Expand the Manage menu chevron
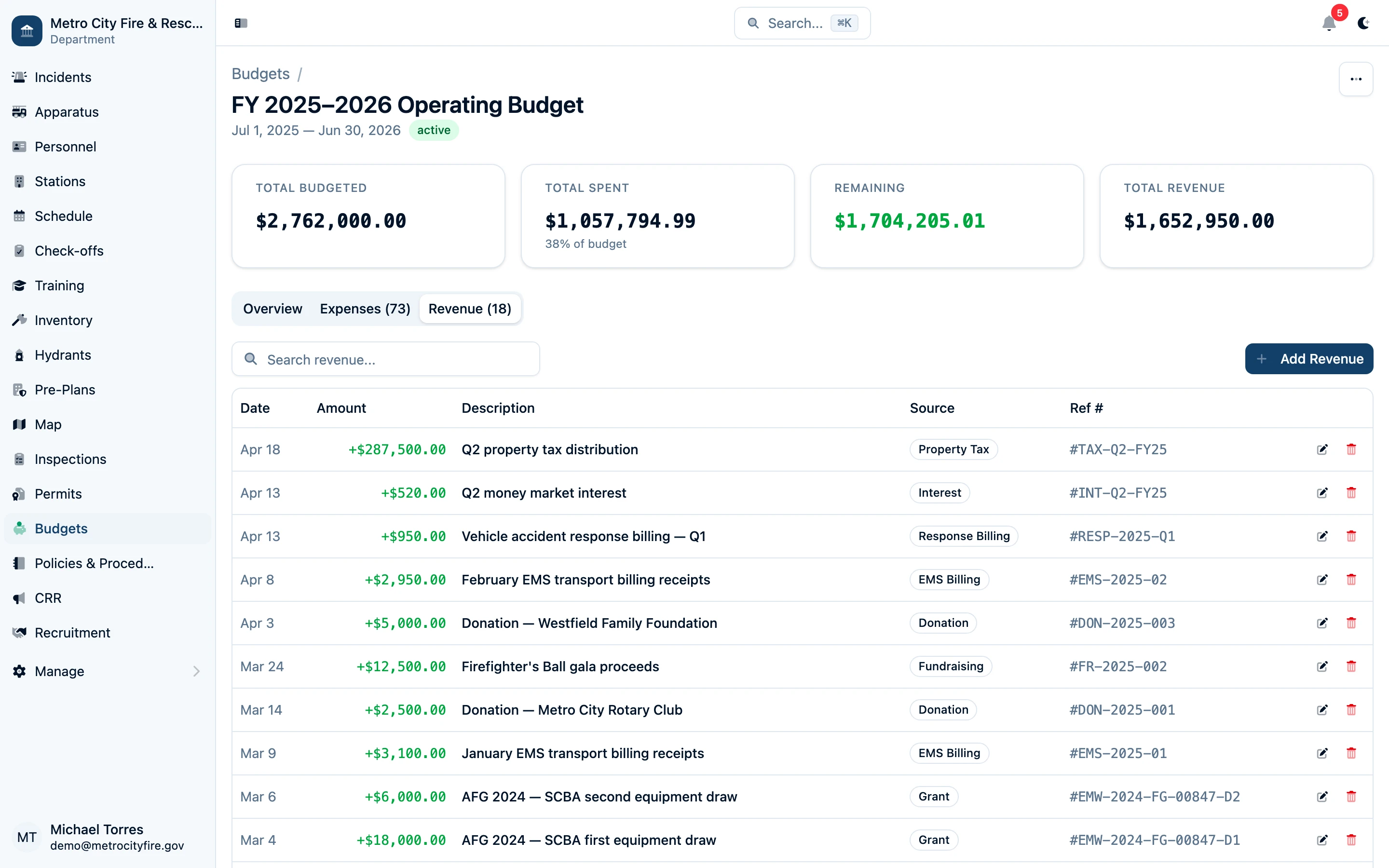 coord(196,671)
